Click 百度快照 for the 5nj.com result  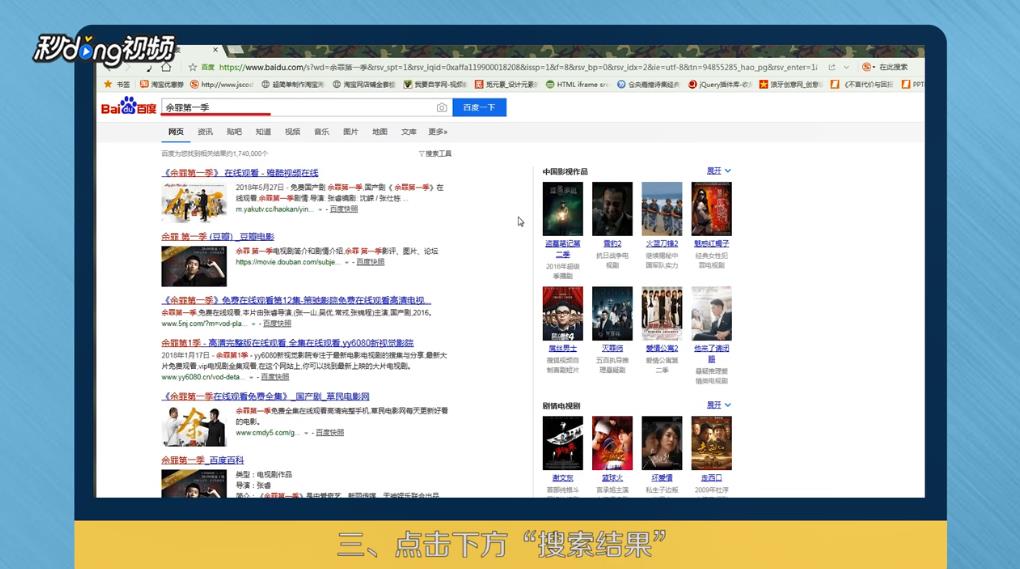(276, 323)
